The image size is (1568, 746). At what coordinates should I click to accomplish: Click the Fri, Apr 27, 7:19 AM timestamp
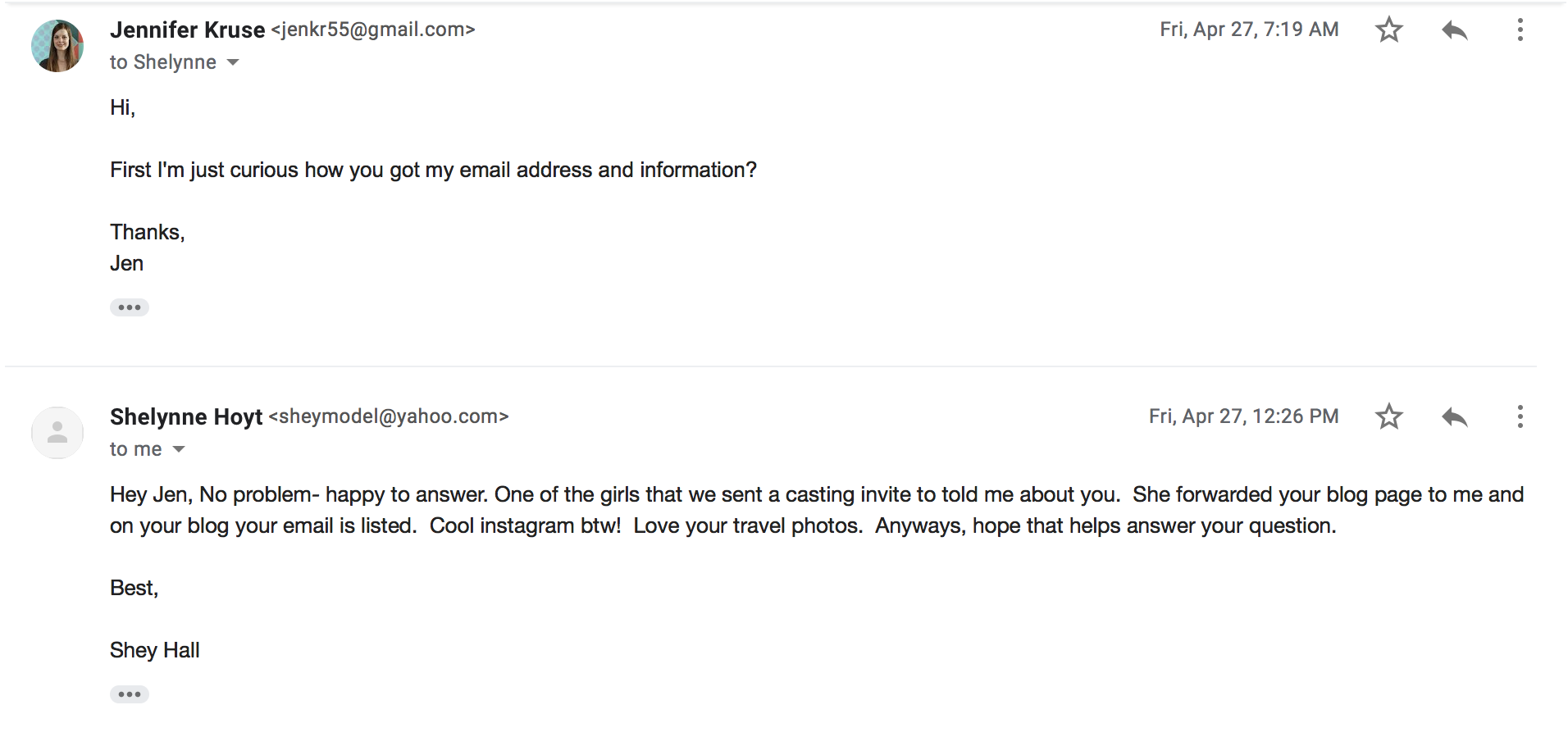coord(1249,30)
